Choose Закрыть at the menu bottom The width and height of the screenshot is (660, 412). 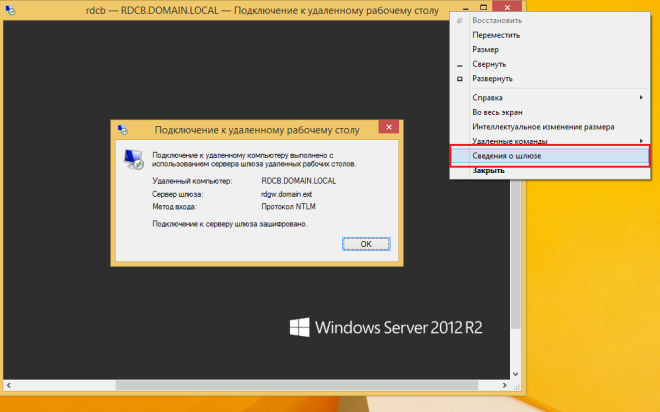pos(488,170)
